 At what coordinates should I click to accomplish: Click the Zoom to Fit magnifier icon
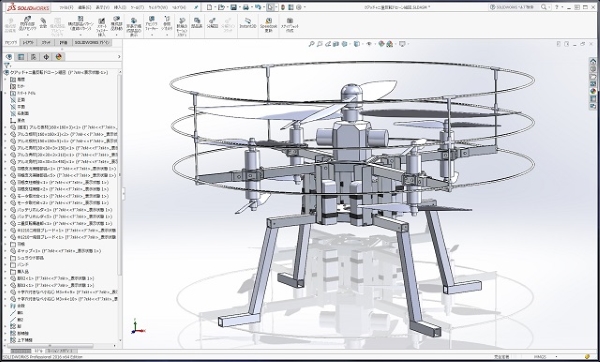[311, 44]
